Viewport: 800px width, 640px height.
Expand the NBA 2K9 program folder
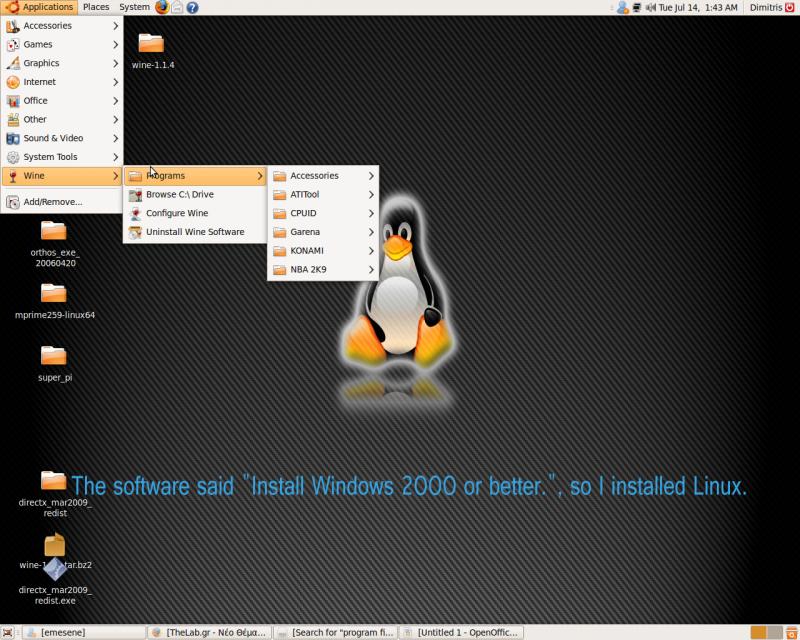coord(323,269)
